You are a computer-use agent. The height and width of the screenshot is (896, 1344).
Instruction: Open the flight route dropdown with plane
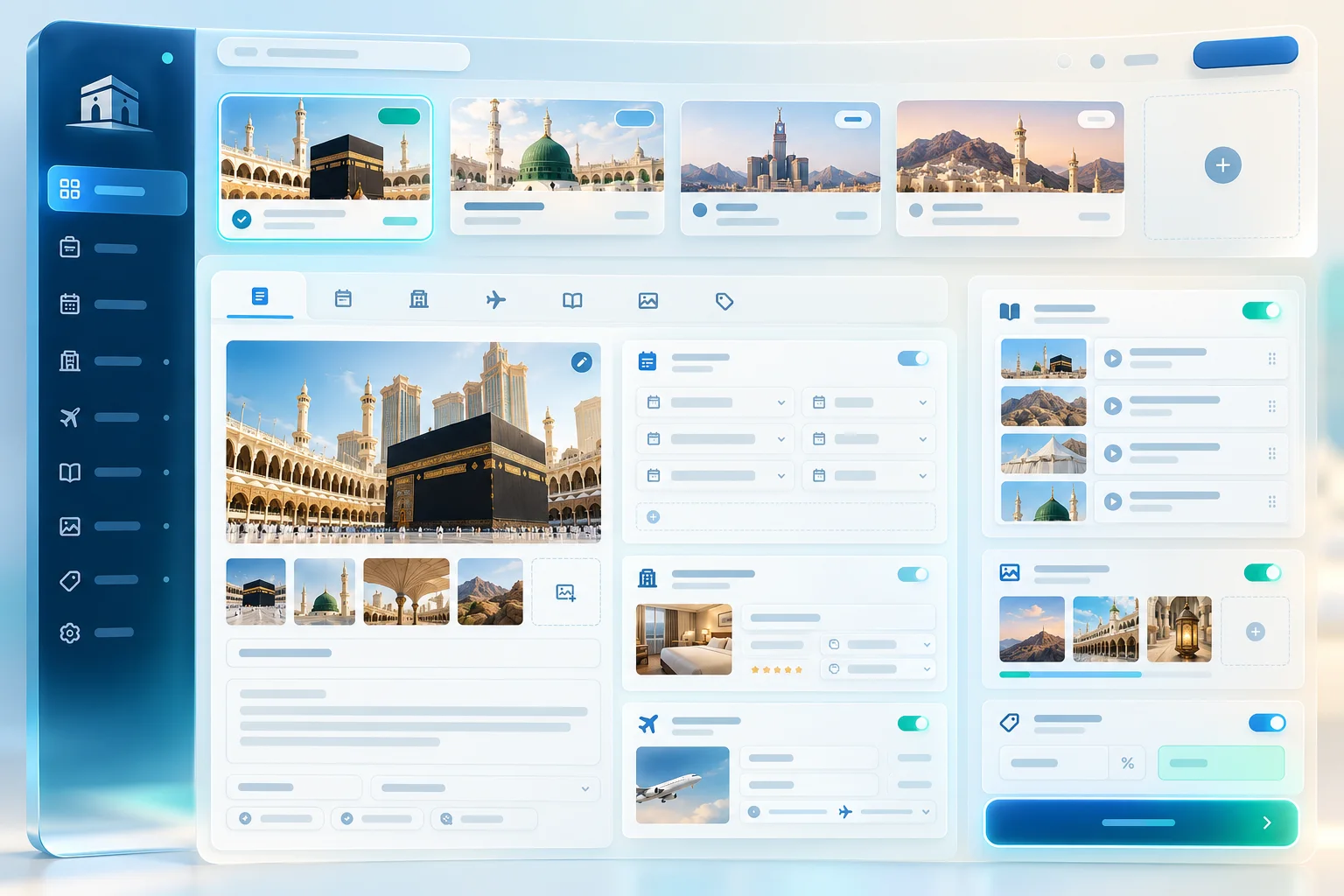click(837, 812)
